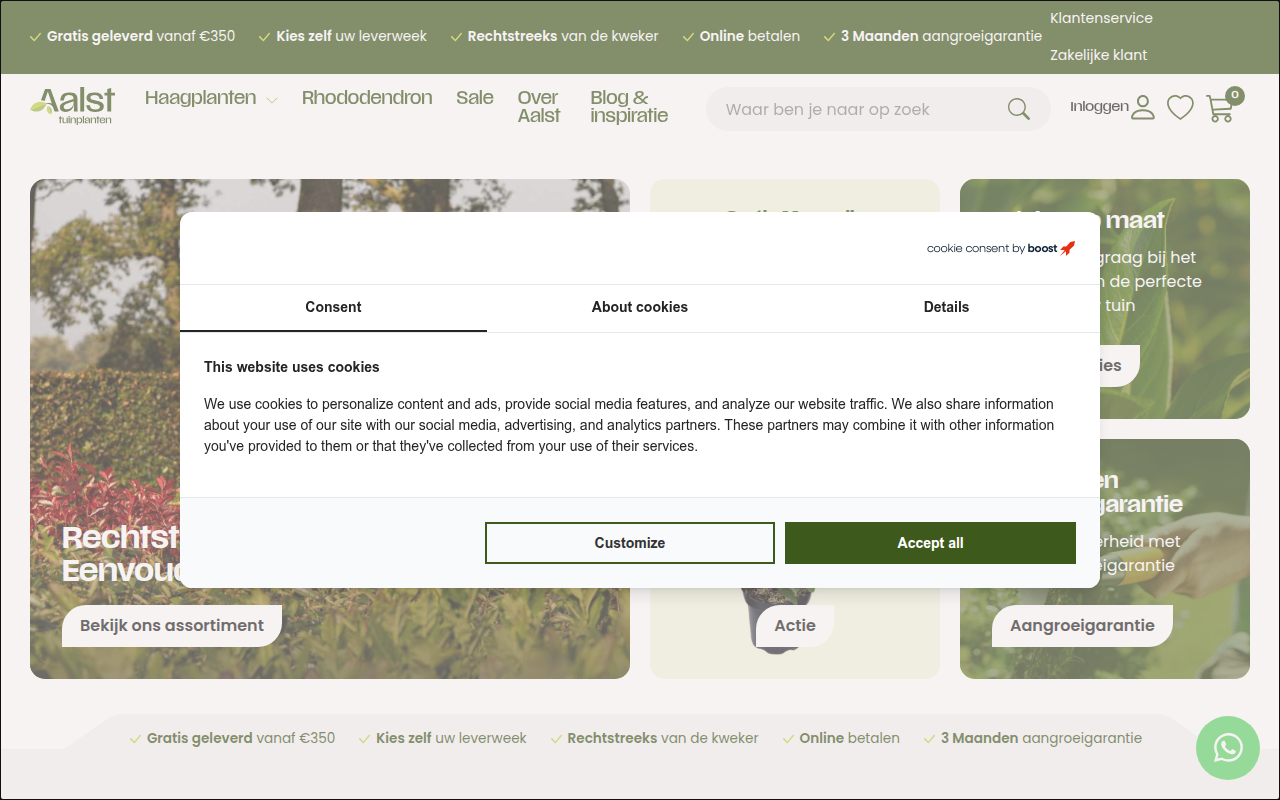Click the cookie consent by boost logo

pos(1001,248)
